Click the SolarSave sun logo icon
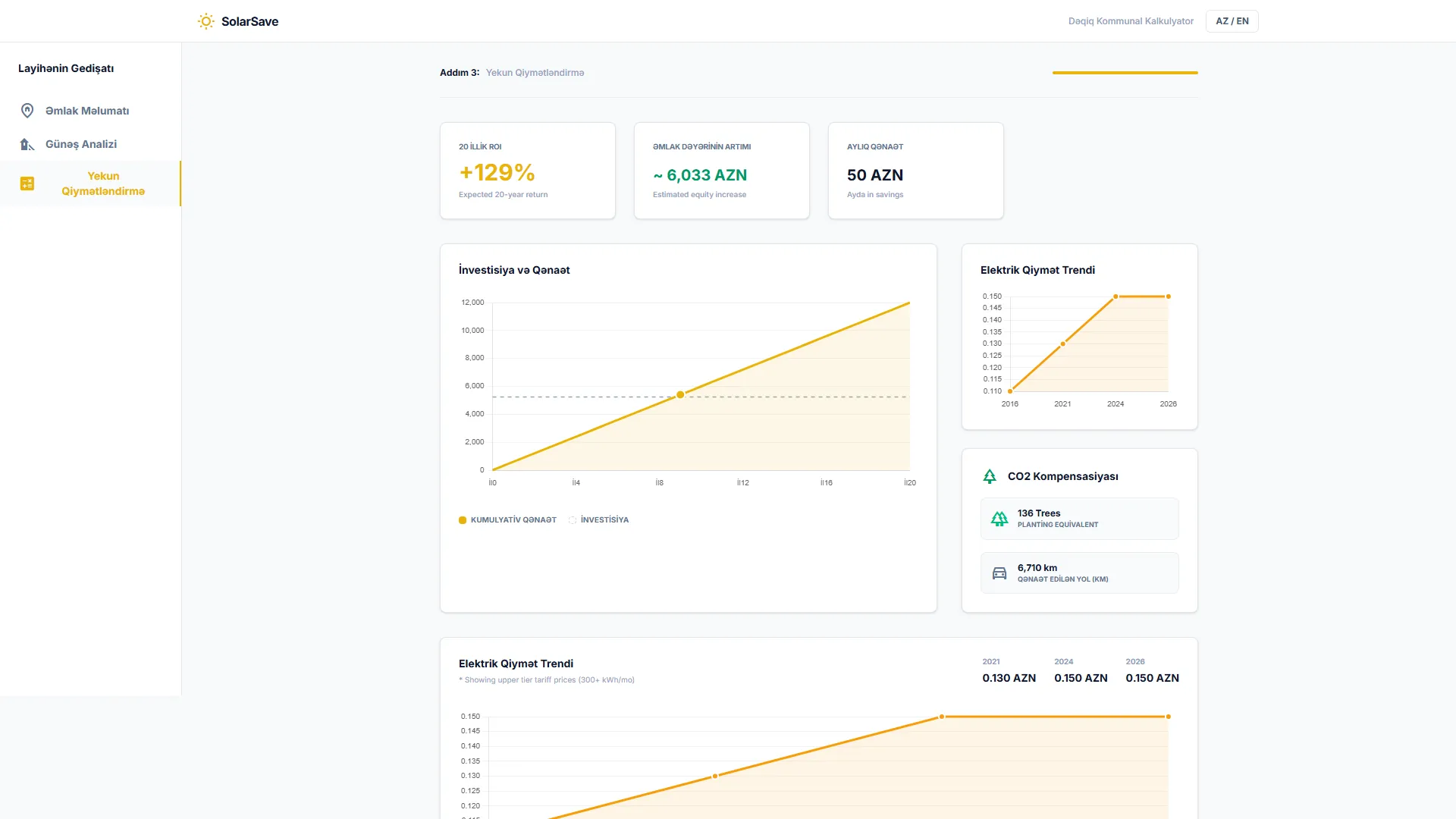1456x819 pixels. pos(206,21)
